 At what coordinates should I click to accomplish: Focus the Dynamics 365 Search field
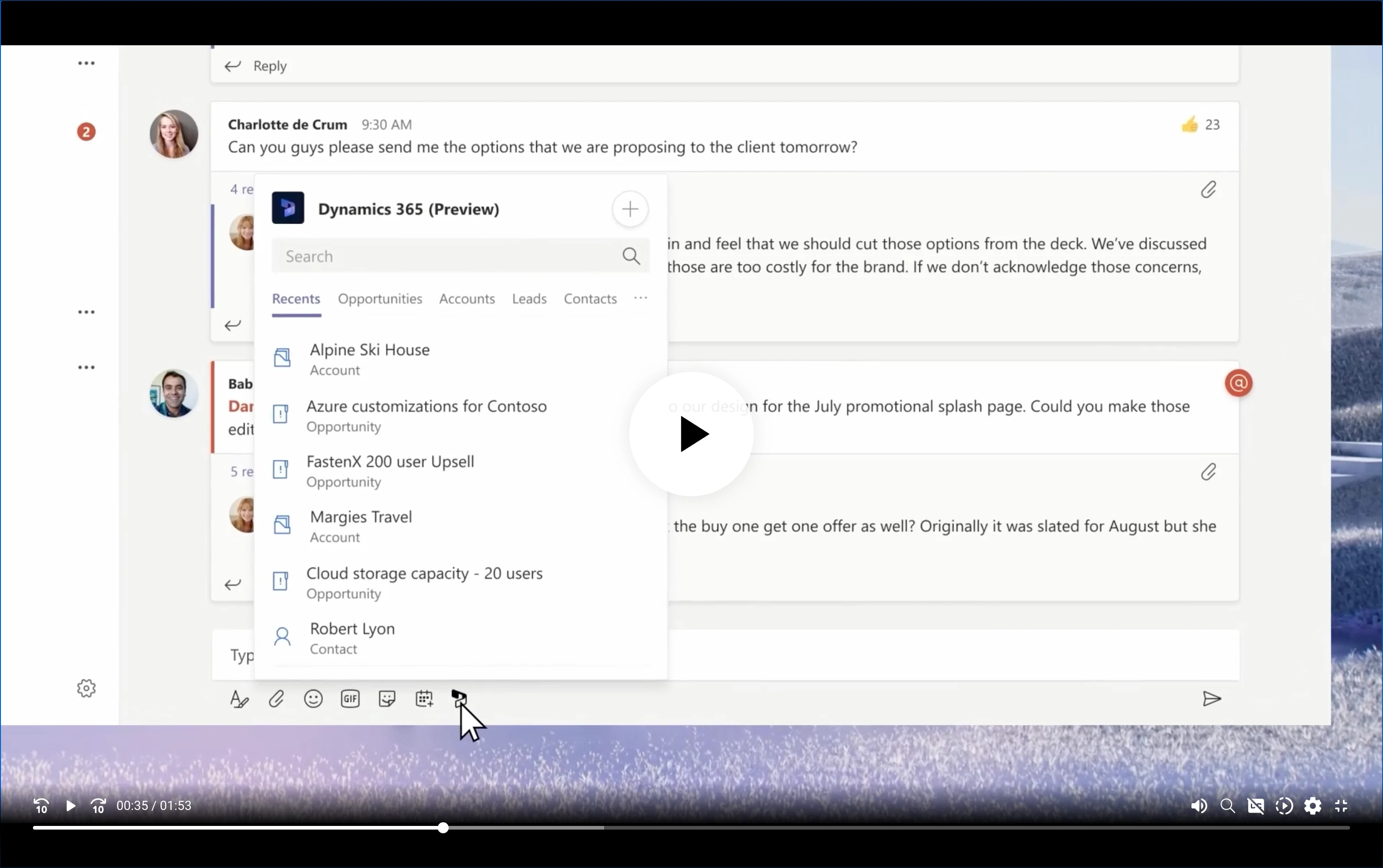[461, 256]
